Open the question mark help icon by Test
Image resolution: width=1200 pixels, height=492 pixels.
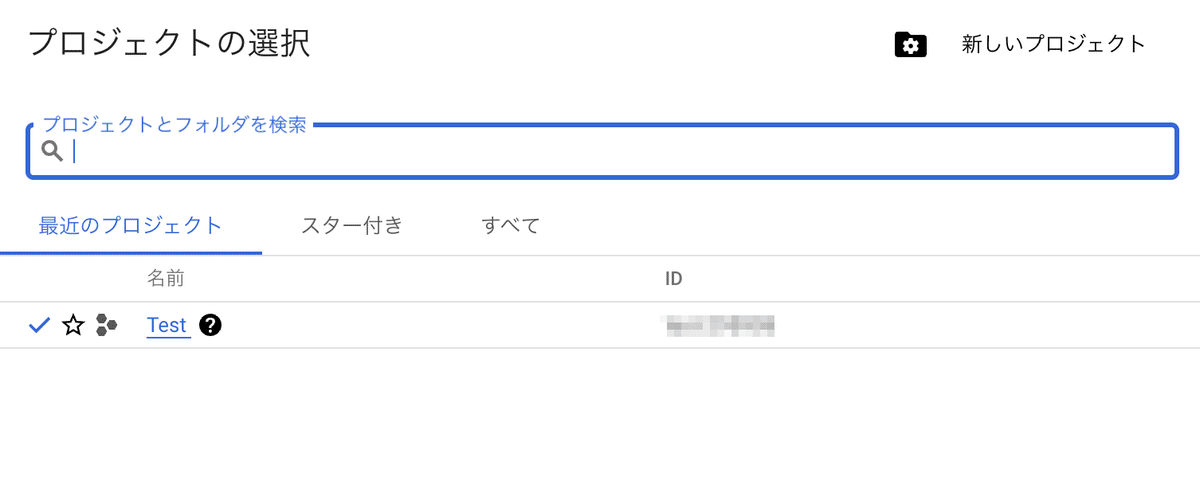click(x=210, y=325)
